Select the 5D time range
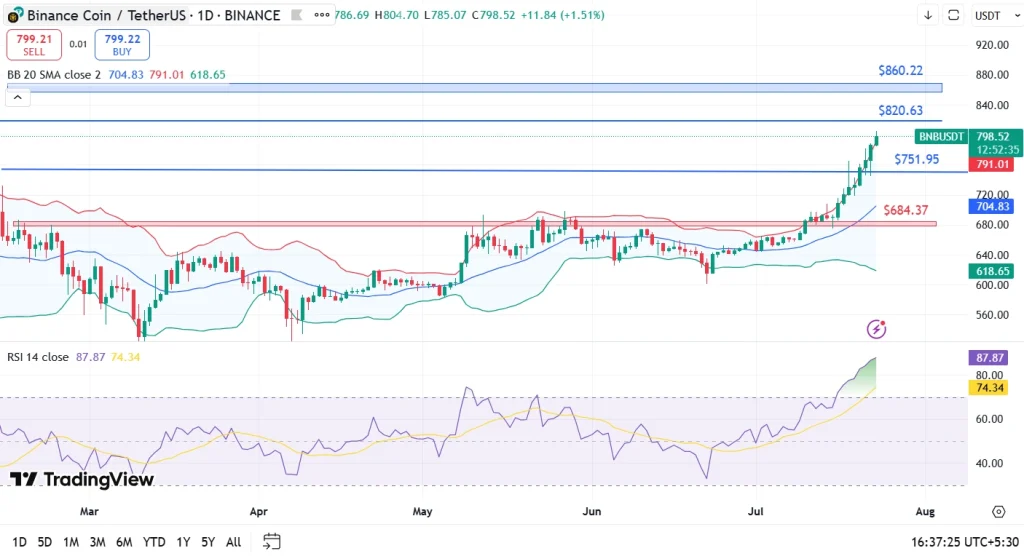Screen dimensions: 1024x556 [x=44, y=542]
